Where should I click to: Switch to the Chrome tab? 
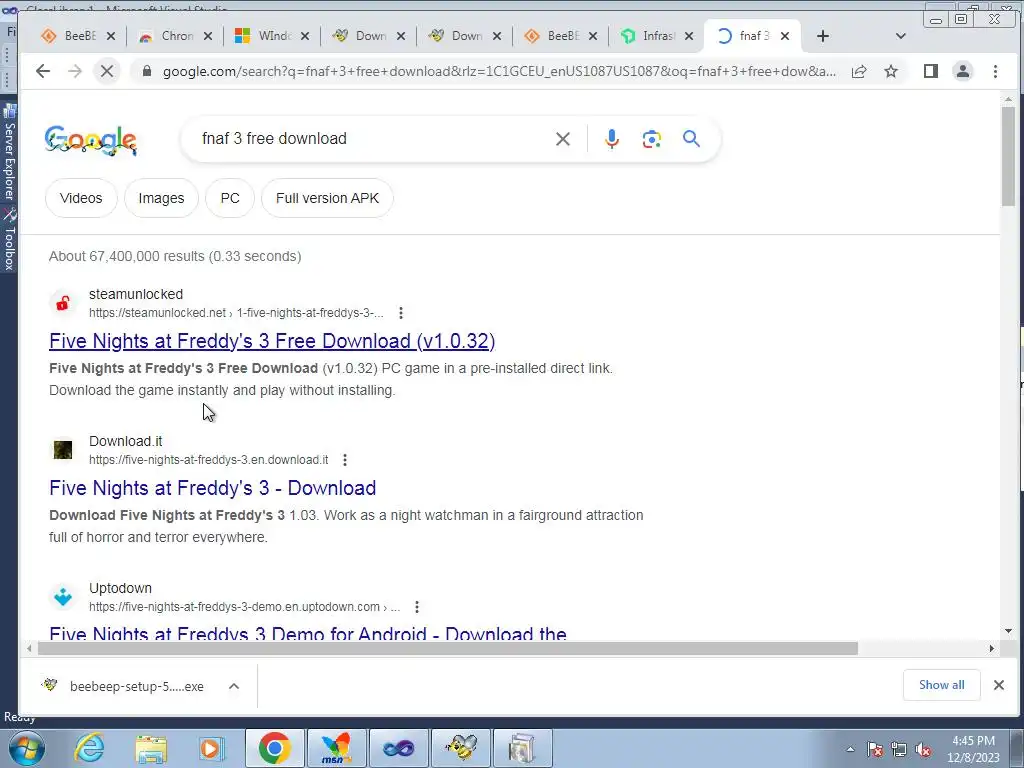click(x=176, y=36)
